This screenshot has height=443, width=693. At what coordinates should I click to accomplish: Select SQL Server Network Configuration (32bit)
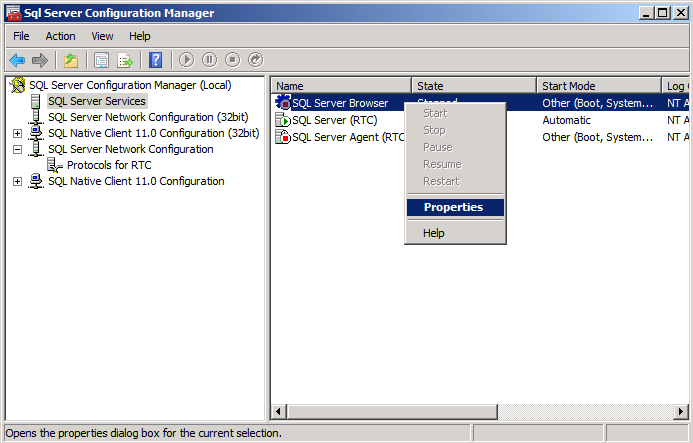click(x=148, y=117)
